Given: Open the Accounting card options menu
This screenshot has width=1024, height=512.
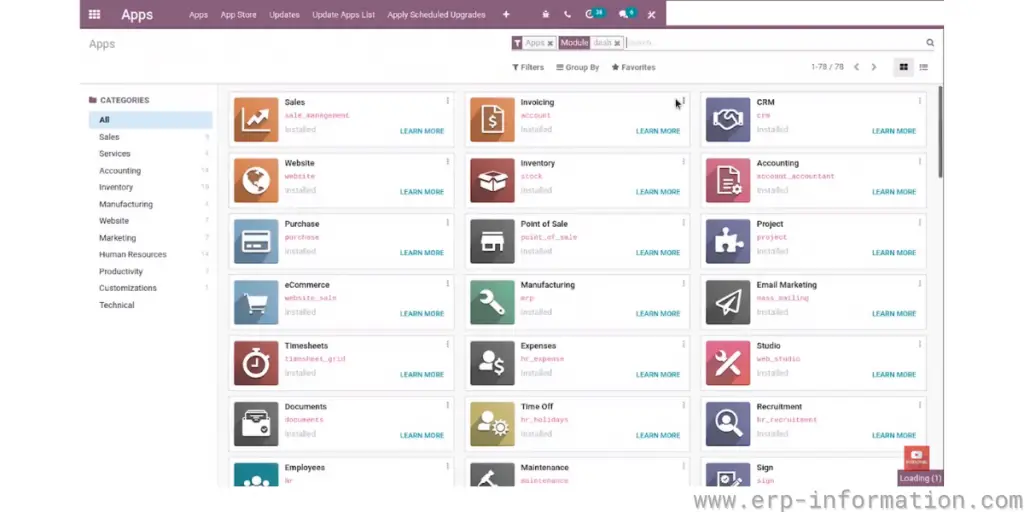Looking at the screenshot, I should coord(920,162).
